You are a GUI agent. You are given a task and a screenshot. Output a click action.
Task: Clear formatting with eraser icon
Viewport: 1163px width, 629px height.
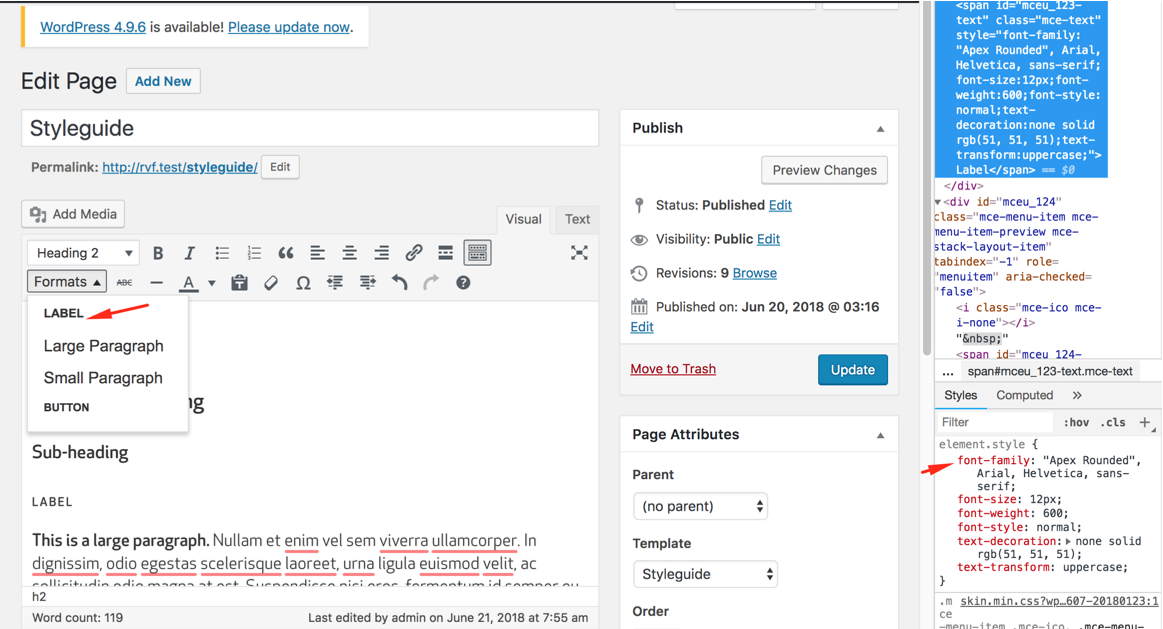pos(271,283)
